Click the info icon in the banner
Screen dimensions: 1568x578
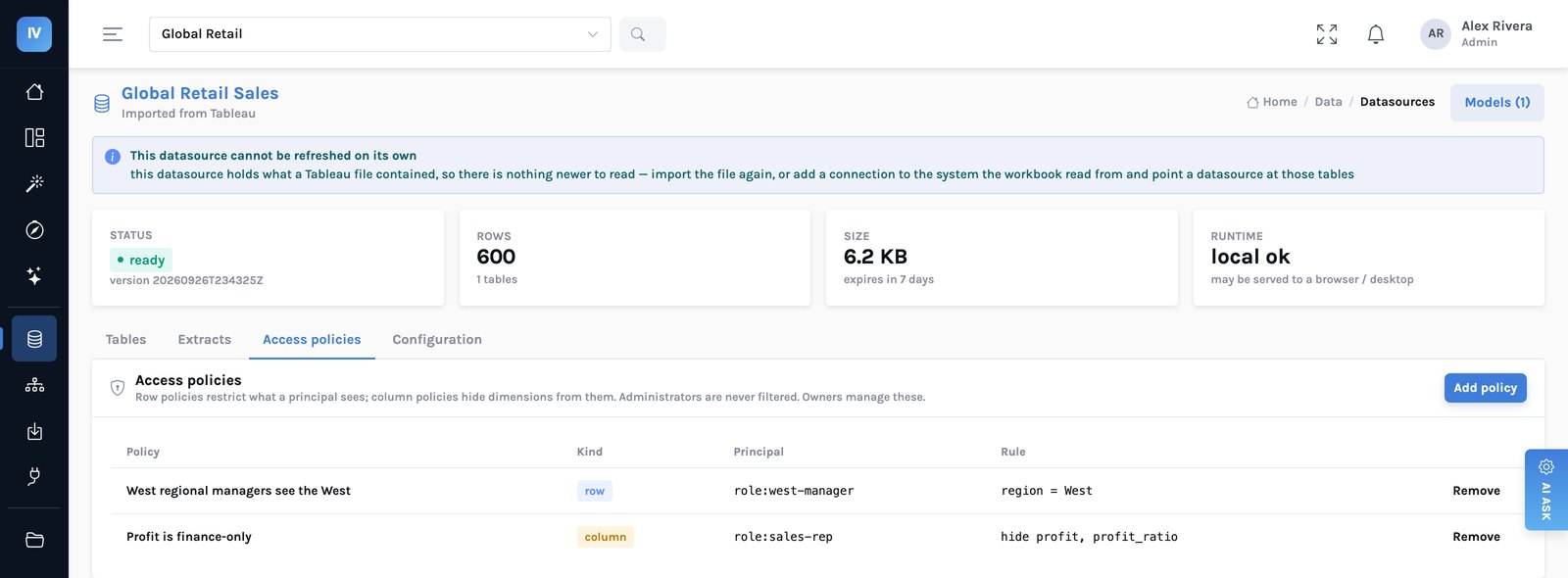[x=113, y=156]
